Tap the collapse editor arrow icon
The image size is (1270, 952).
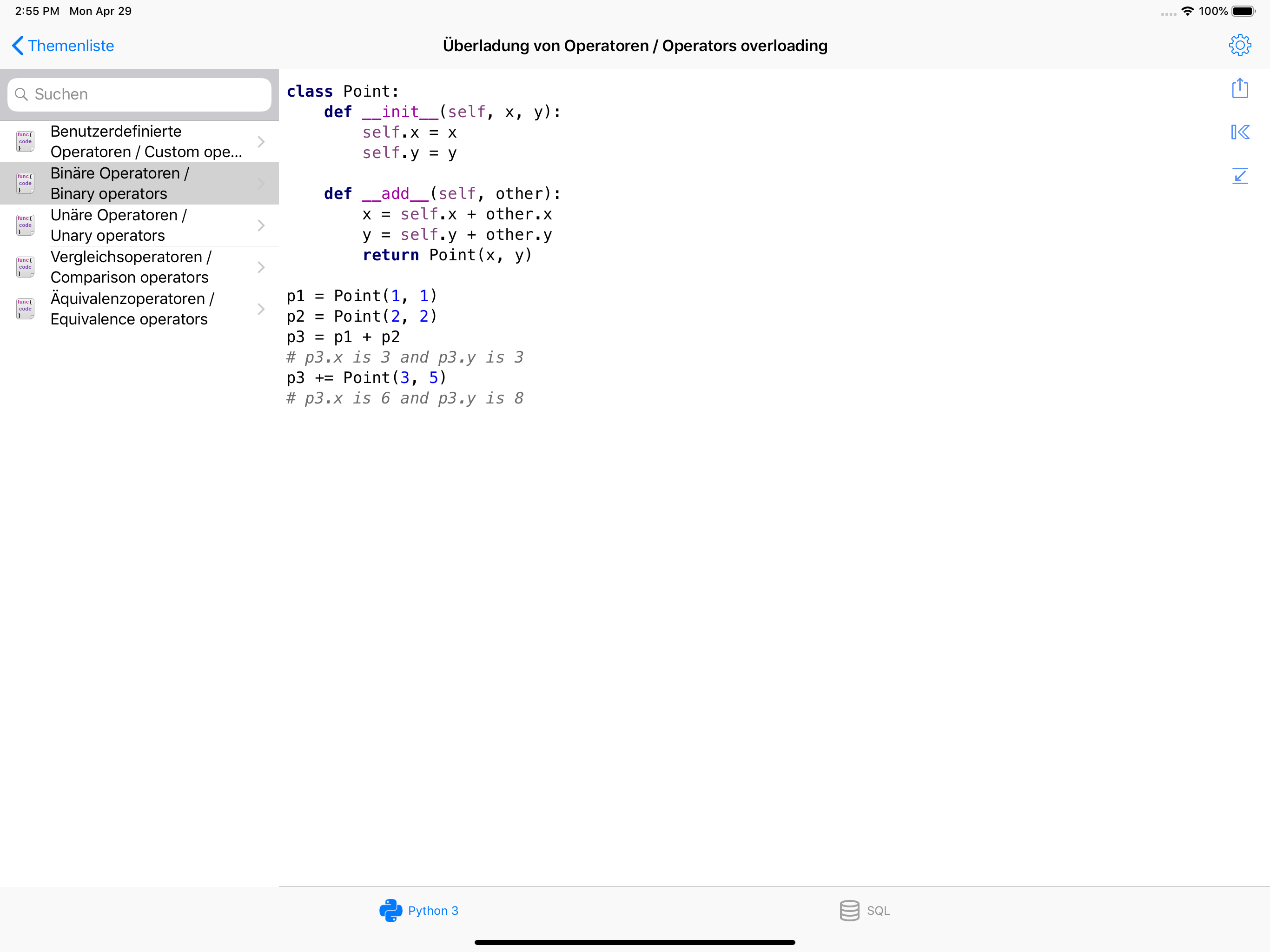click(1240, 176)
